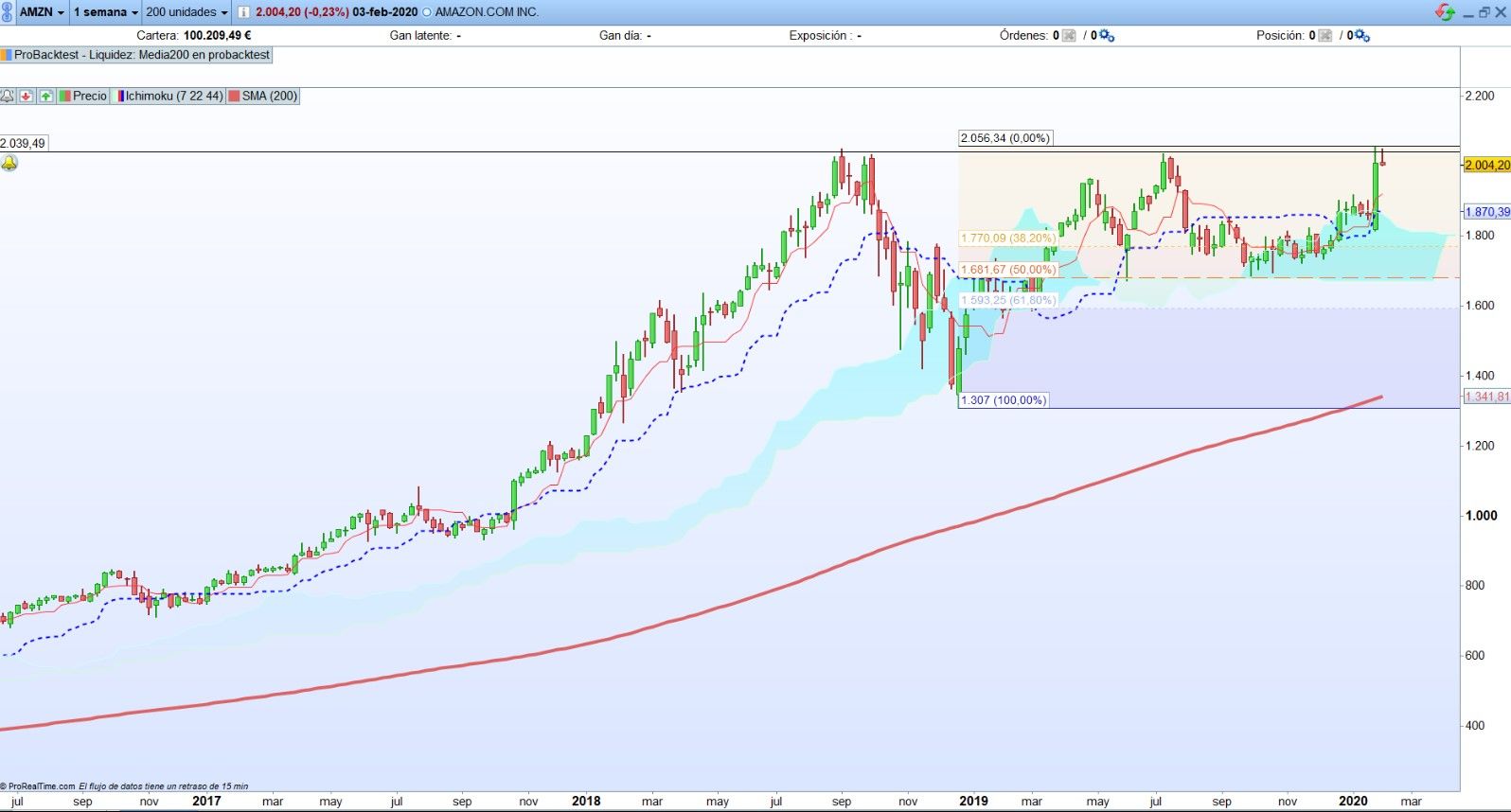Click the Cartera value 100.209,49 €
The height and width of the screenshot is (812, 1511).
pyautogui.click(x=217, y=36)
